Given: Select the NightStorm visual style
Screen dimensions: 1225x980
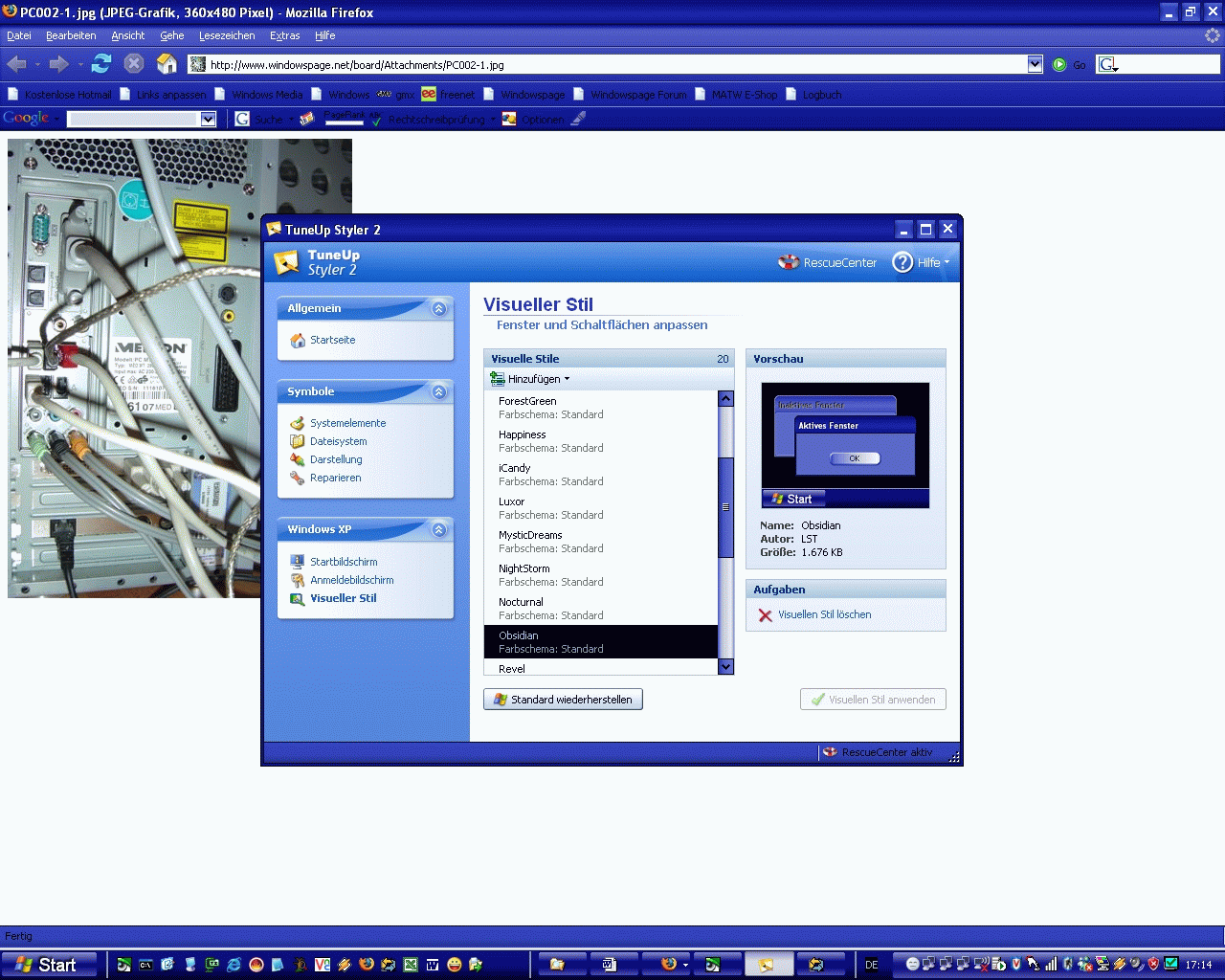Looking at the screenshot, I should pos(601,575).
